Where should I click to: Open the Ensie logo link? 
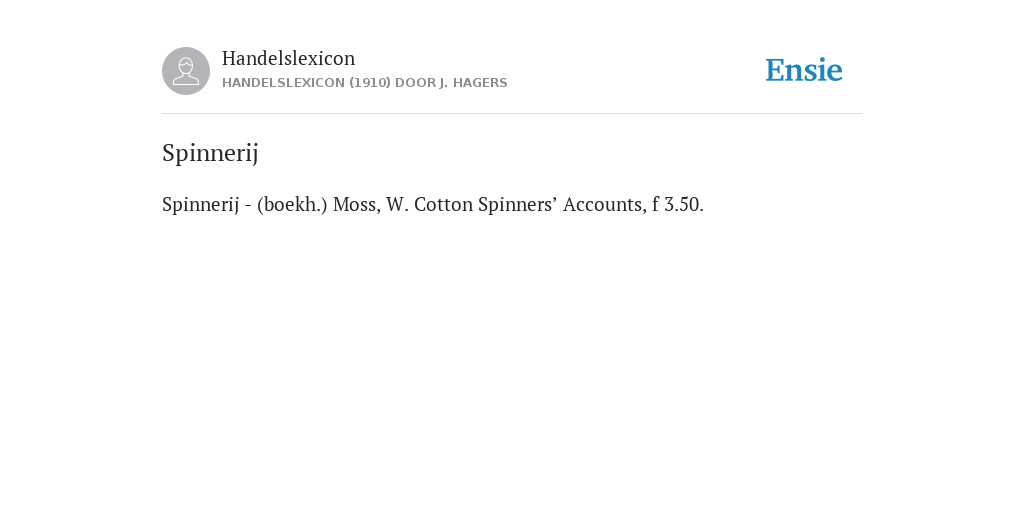[x=804, y=71]
